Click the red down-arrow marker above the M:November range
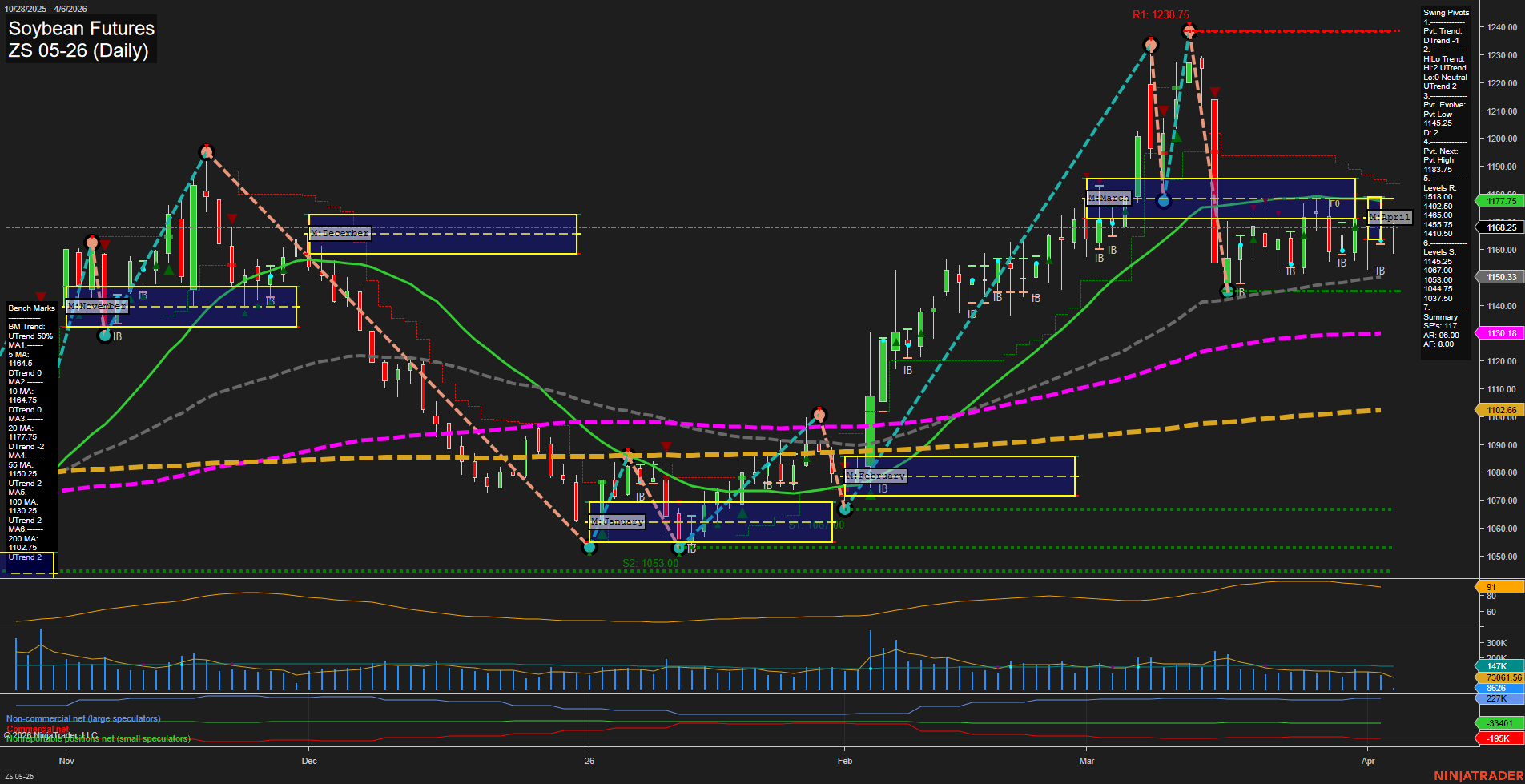1525x784 pixels. tap(104, 243)
